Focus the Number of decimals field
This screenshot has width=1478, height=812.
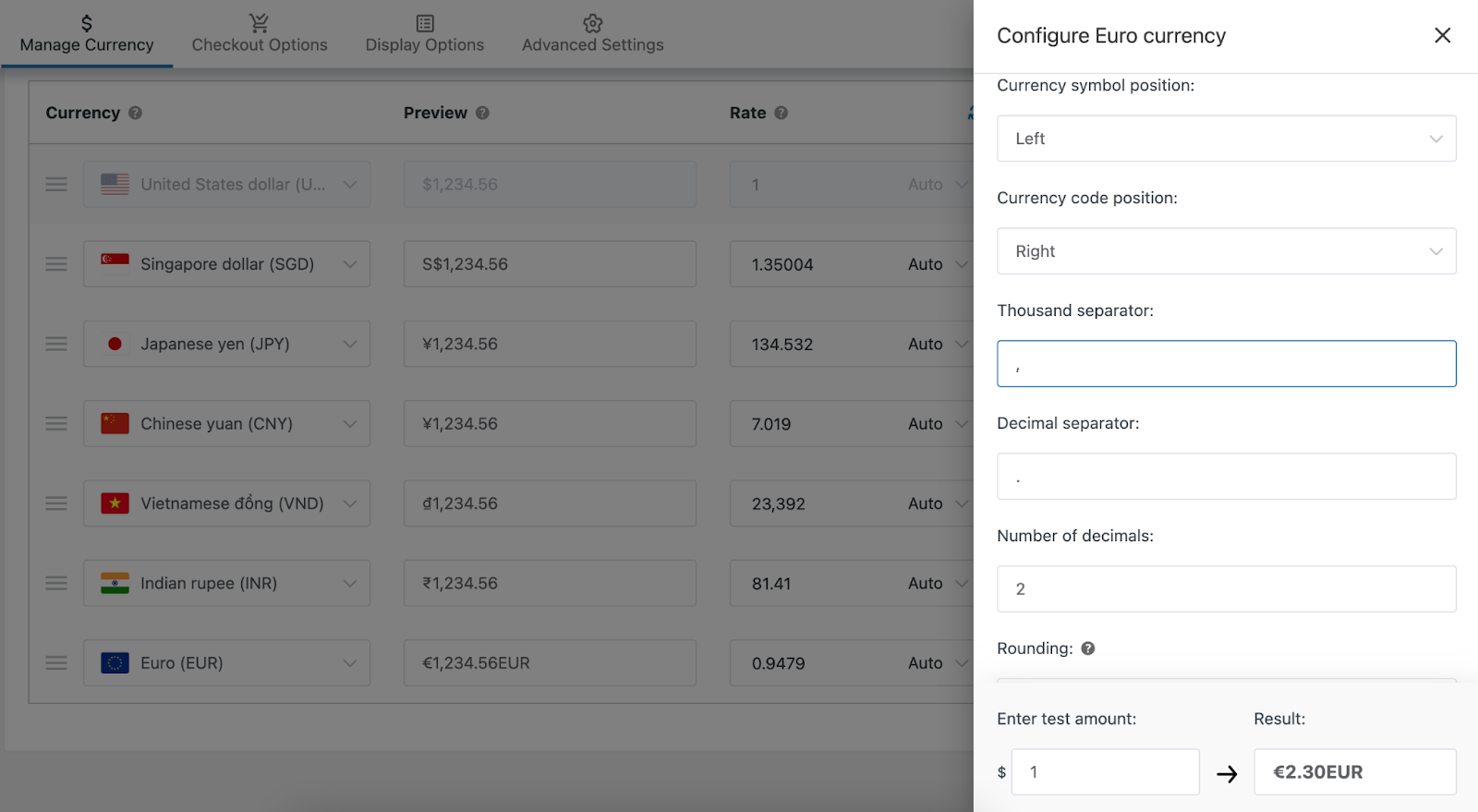pos(1226,589)
